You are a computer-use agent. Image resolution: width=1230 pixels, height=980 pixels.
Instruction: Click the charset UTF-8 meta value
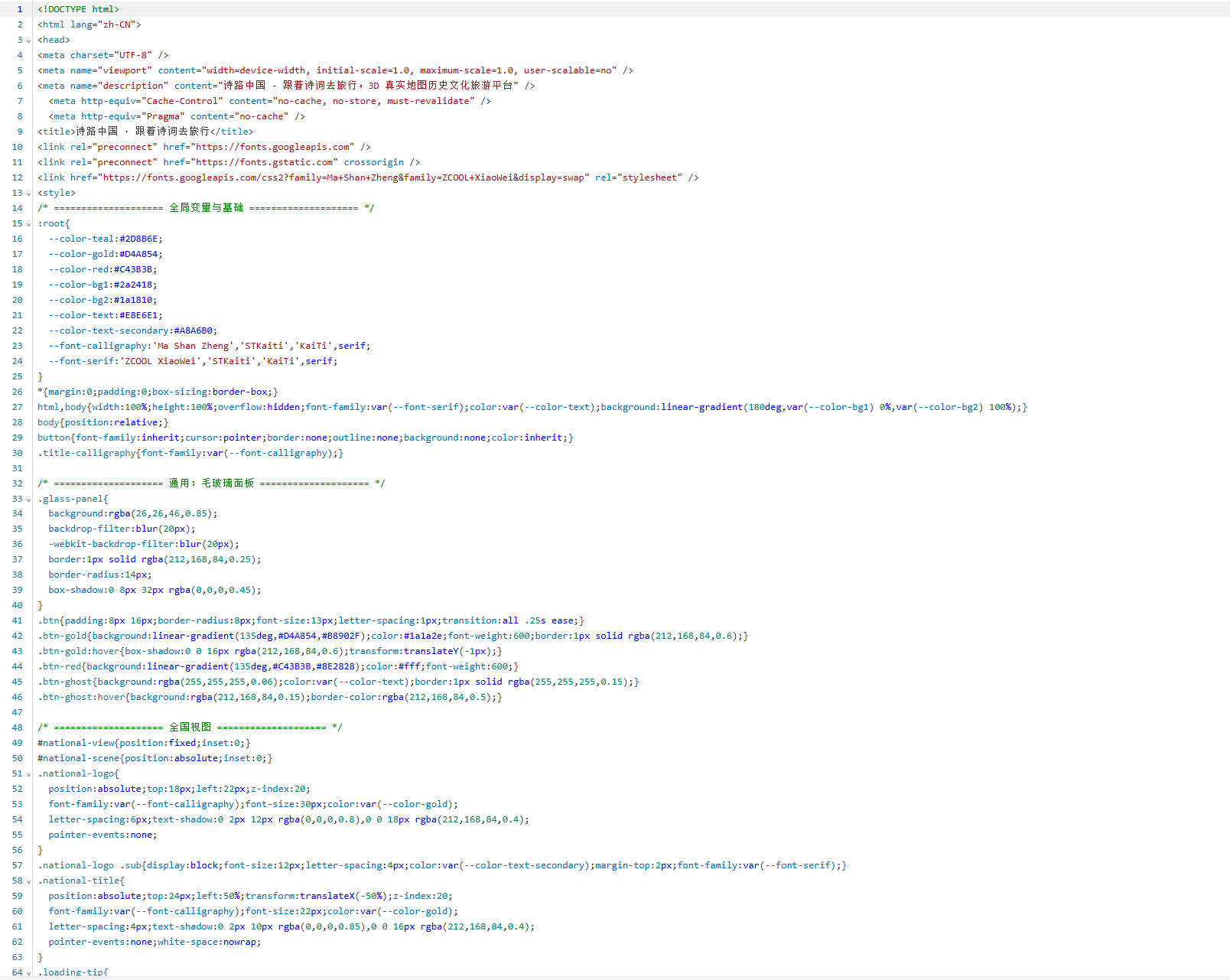[133, 55]
